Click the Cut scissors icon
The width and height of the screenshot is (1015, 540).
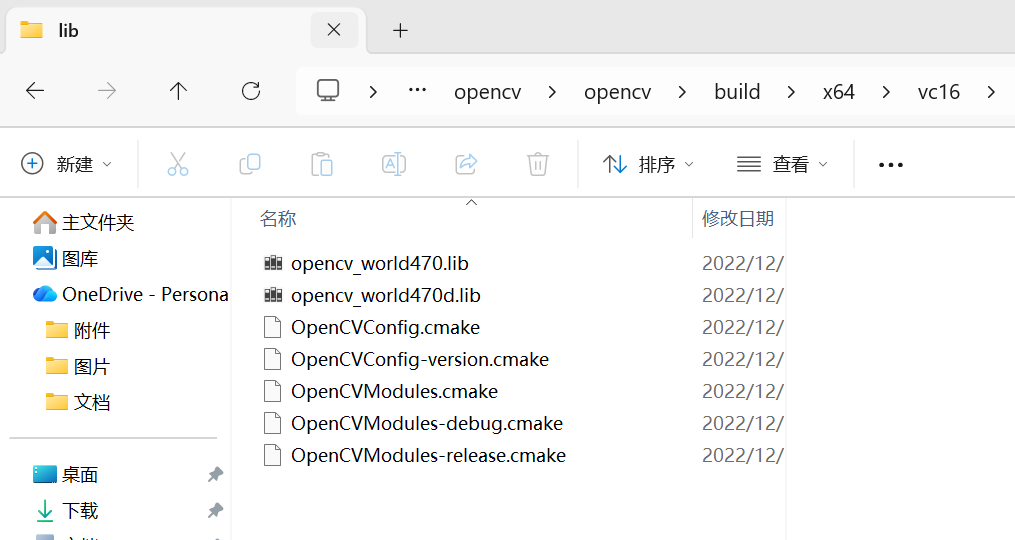pyautogui.click(x=177, y=164)
